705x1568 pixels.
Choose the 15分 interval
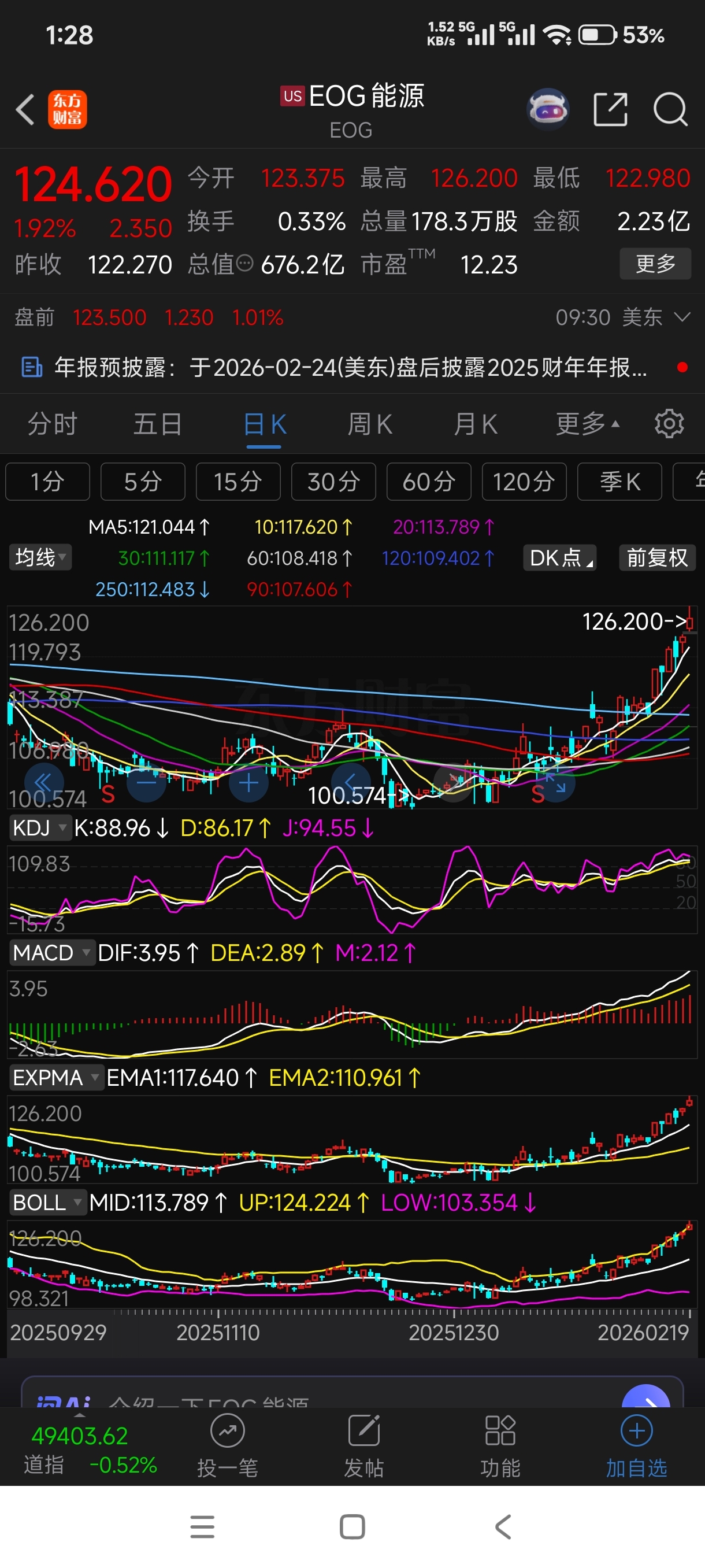(x=238, y=482)
